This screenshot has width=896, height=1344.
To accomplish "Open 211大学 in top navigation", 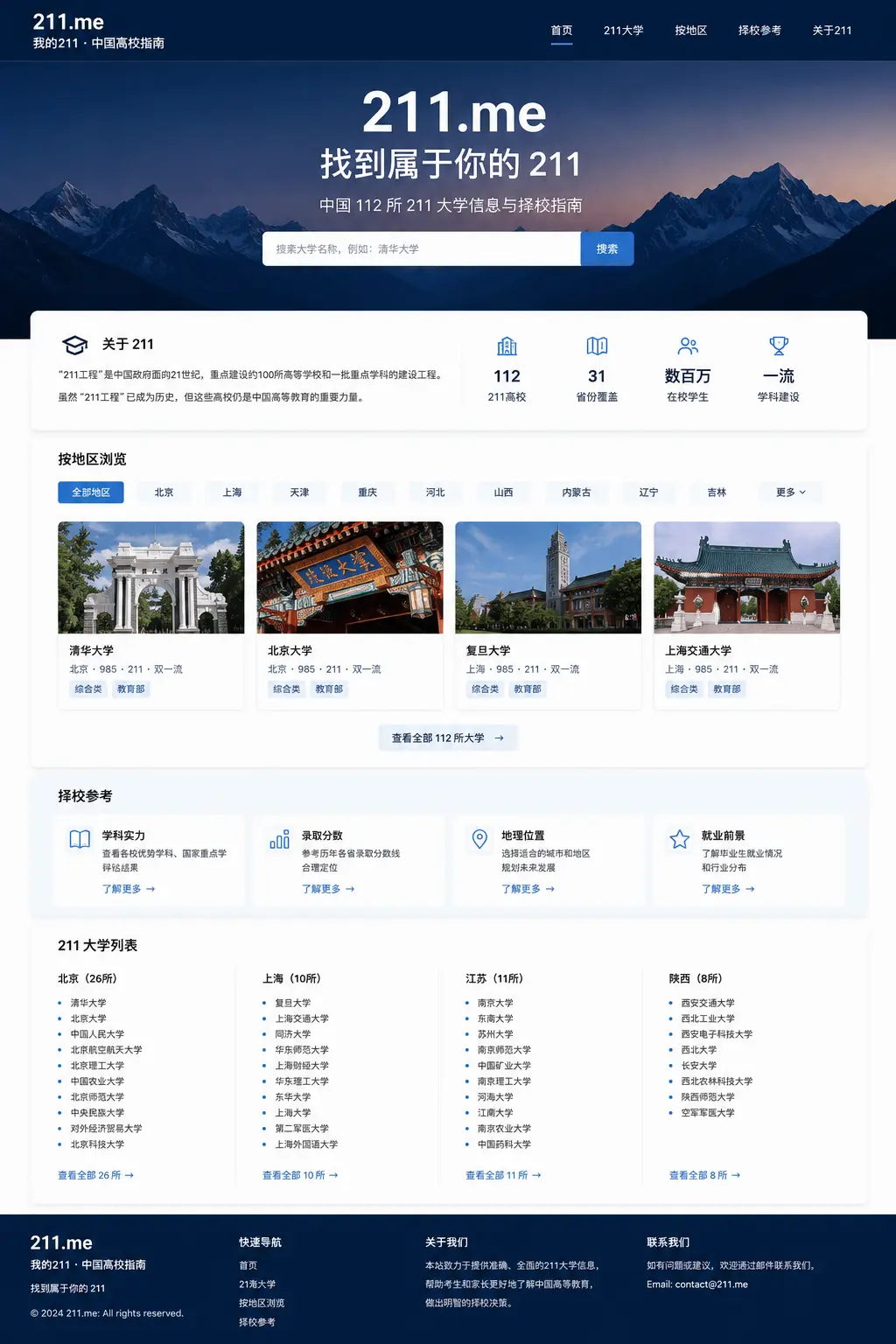I will point(623,31).
